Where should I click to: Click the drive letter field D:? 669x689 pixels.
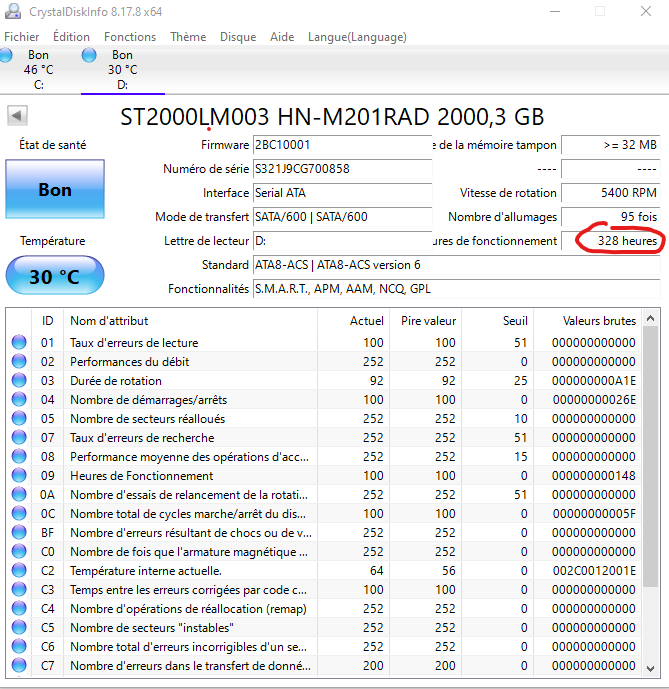click(x=342, y=241)
